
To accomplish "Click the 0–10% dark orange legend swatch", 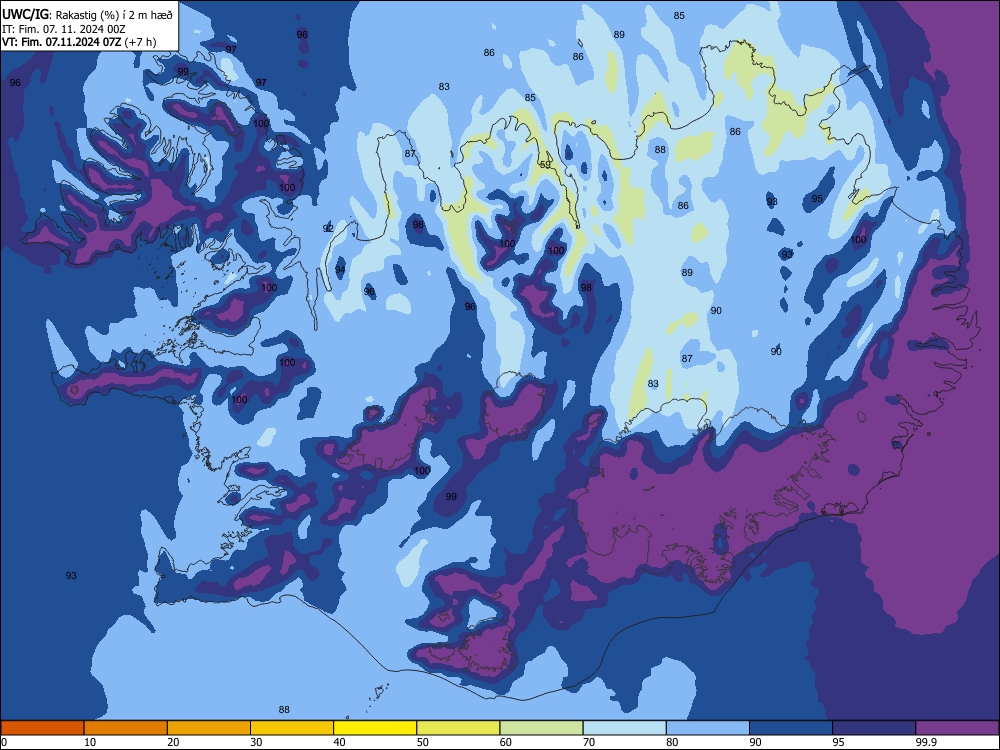I will [x=42, y=728].
